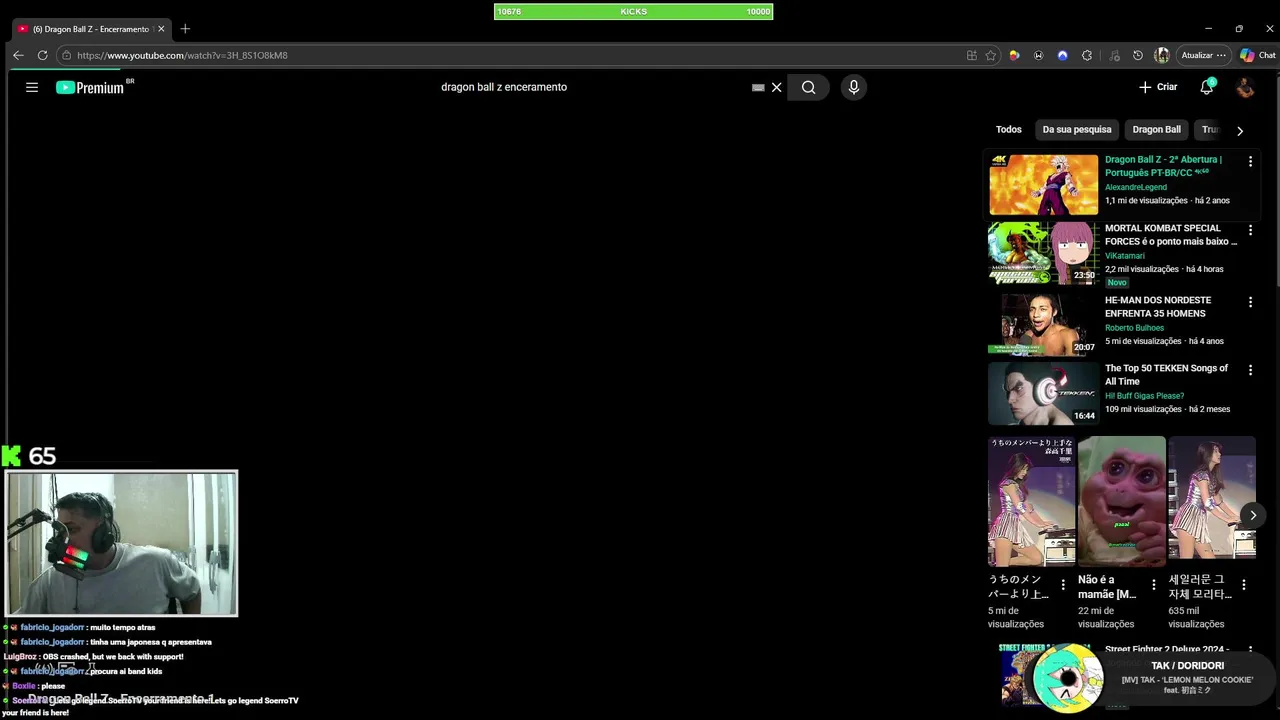Open the ViKatamari channel link

pos(1125,256)
